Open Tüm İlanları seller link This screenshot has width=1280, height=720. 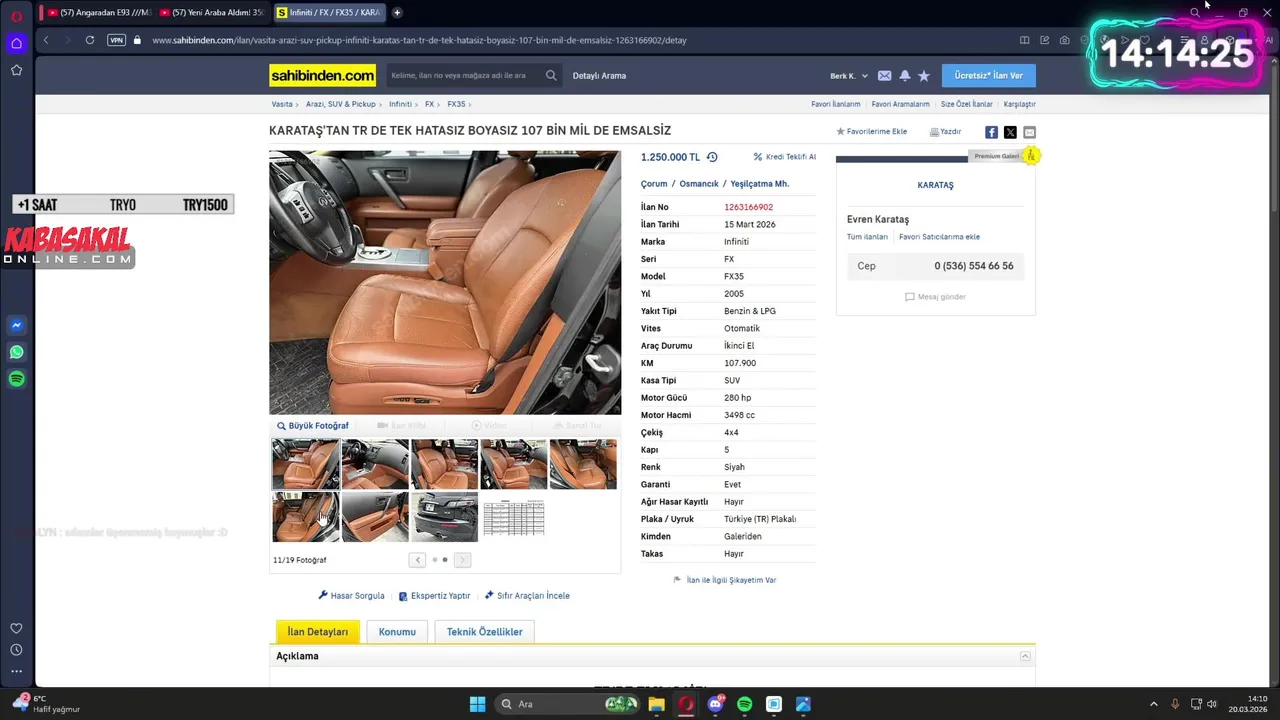pyautogui.click(x=867, y=237)
